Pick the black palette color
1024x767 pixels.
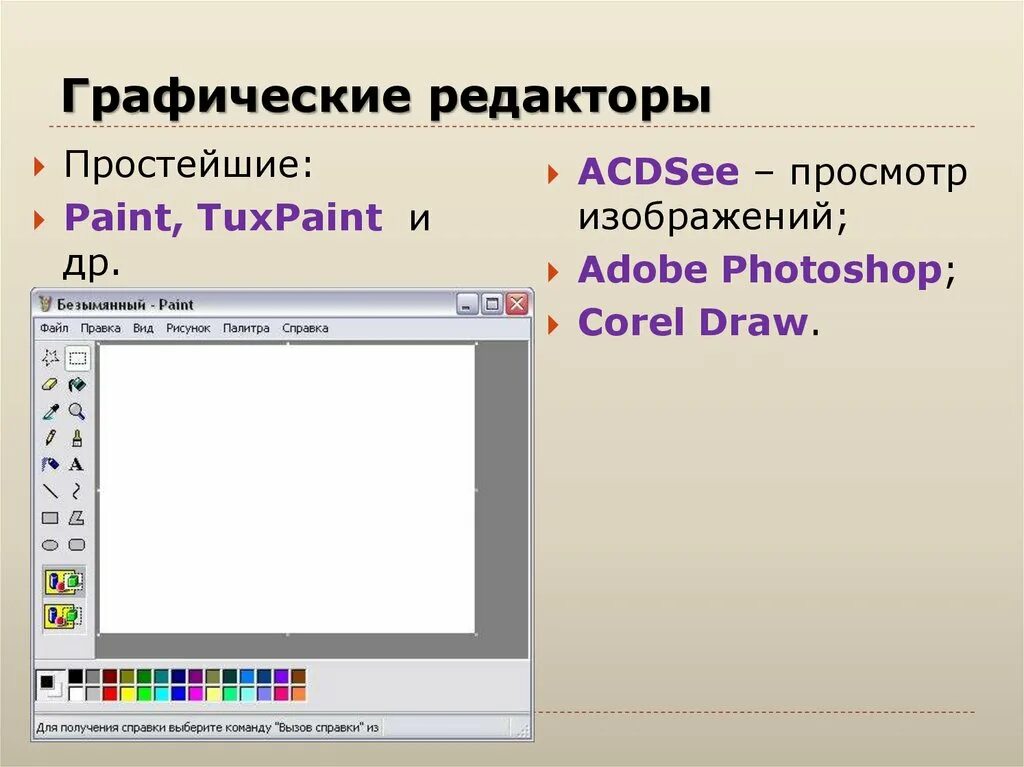coord(76,676)
